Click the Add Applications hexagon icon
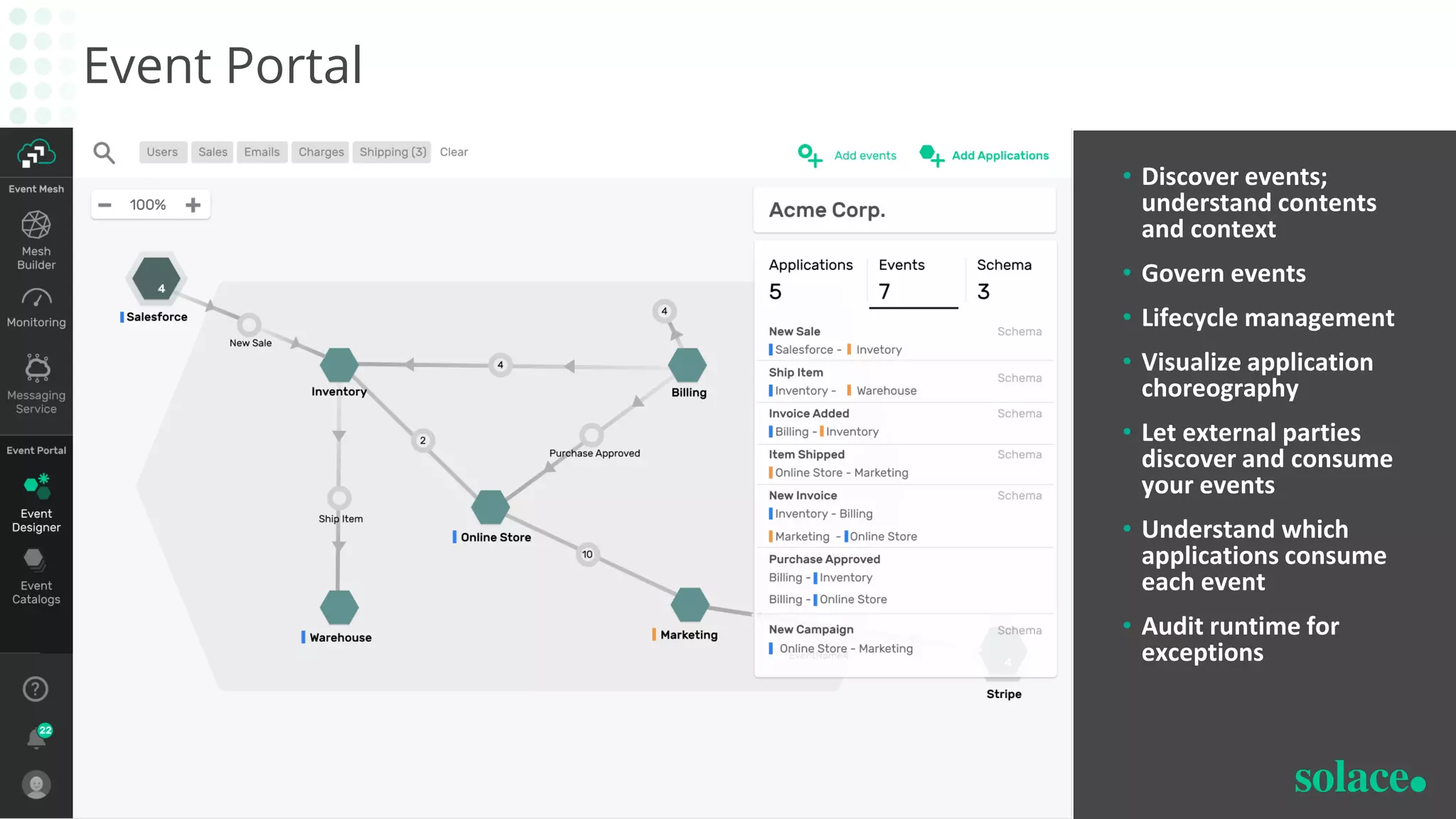The width and height of the screenshot is (1456, 819). click(931, 155)
